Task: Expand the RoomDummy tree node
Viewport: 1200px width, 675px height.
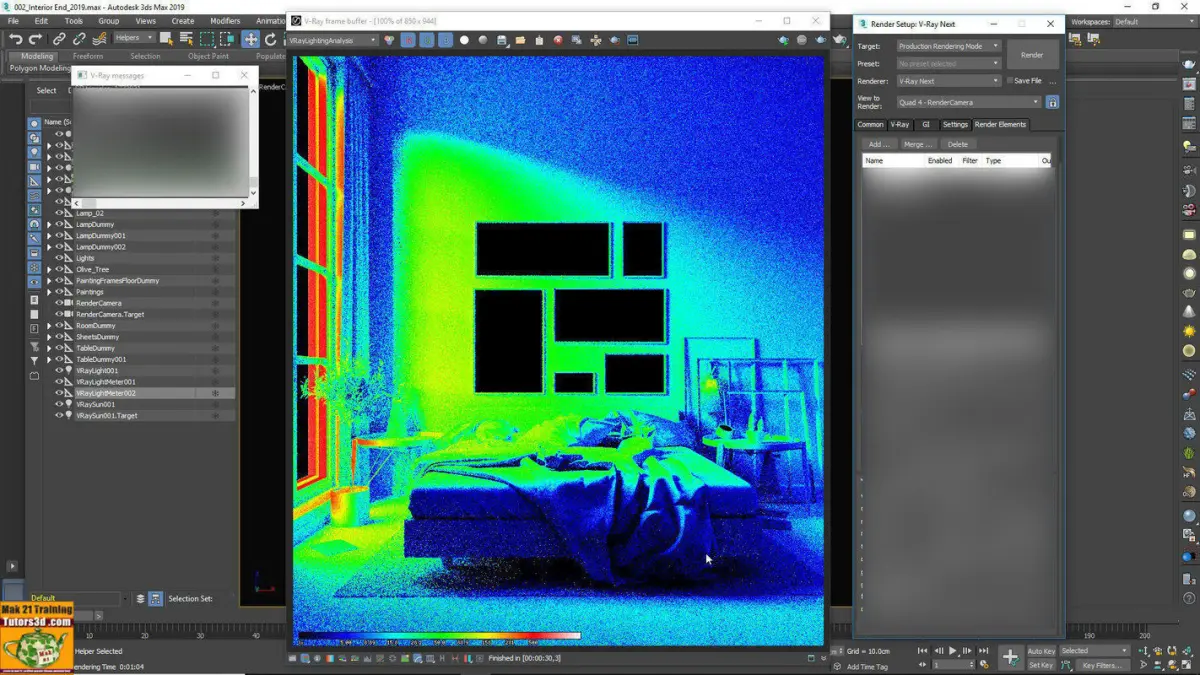Action: click(49, 326)
